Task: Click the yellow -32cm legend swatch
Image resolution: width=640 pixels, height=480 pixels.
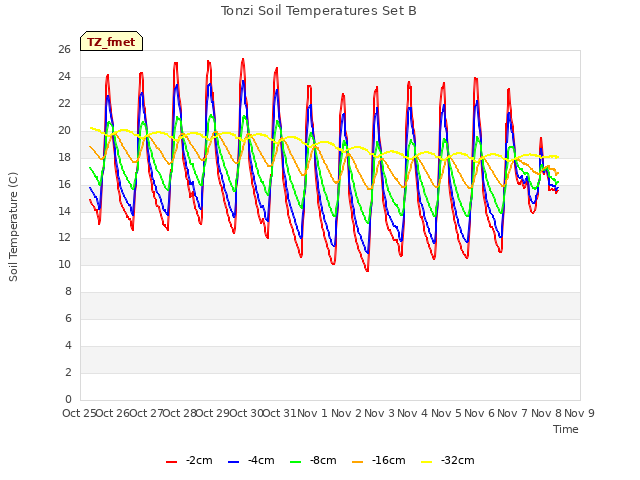Action: coord(426,462)
